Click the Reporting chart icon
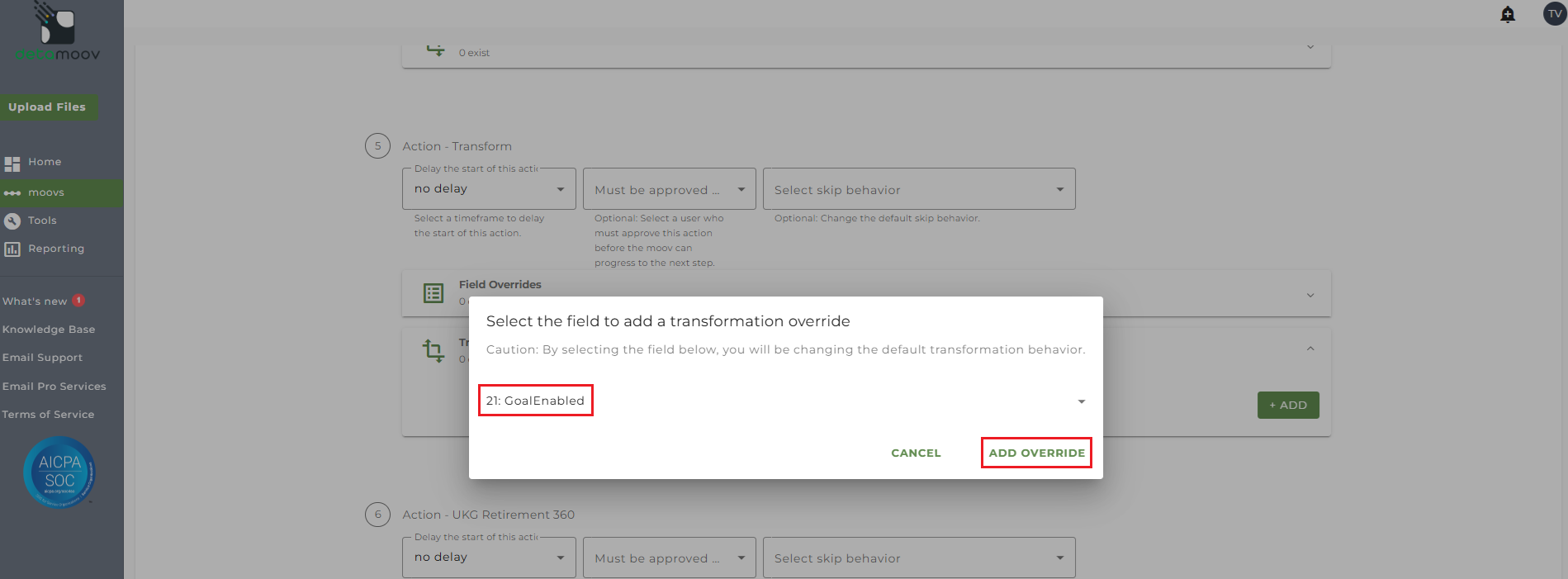This screenshot has width=1568, height=579. (x=12, y=249)
